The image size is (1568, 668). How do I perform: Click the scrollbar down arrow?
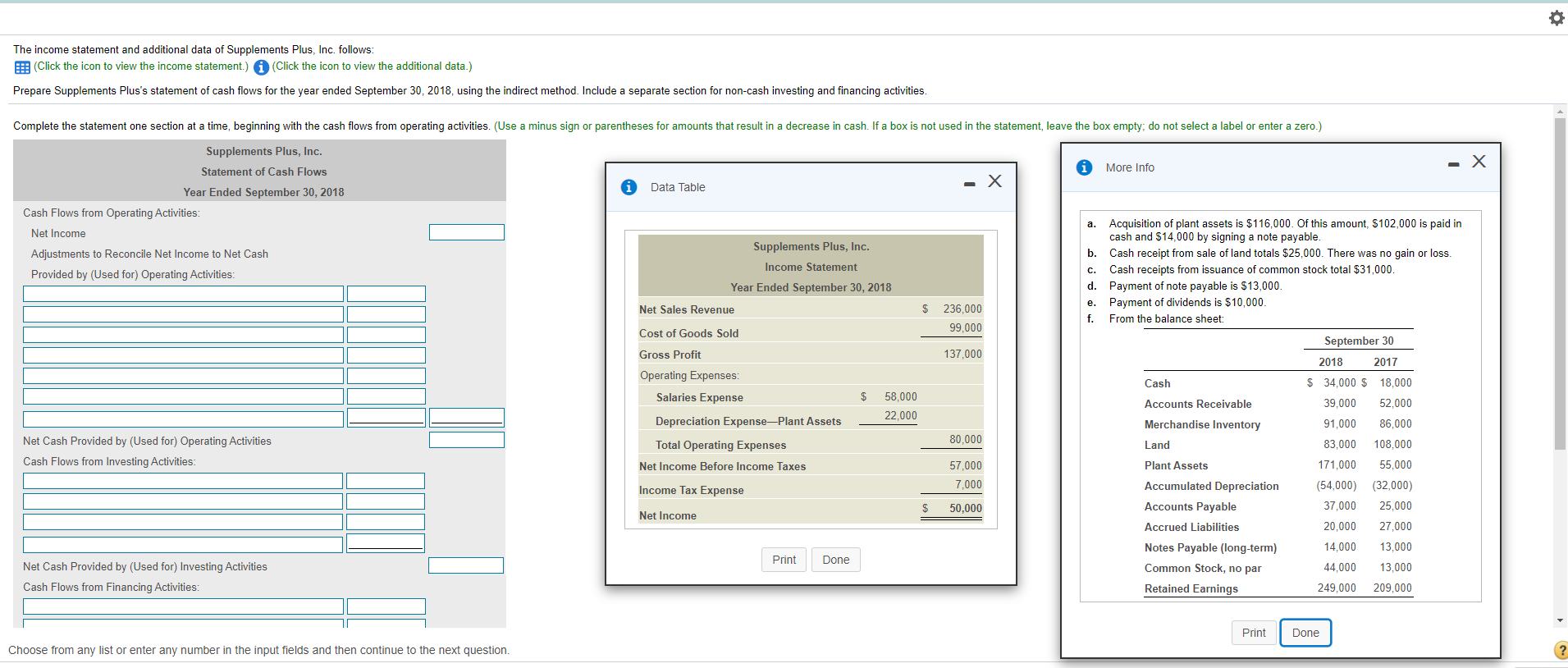click(x=1561, y=620)
